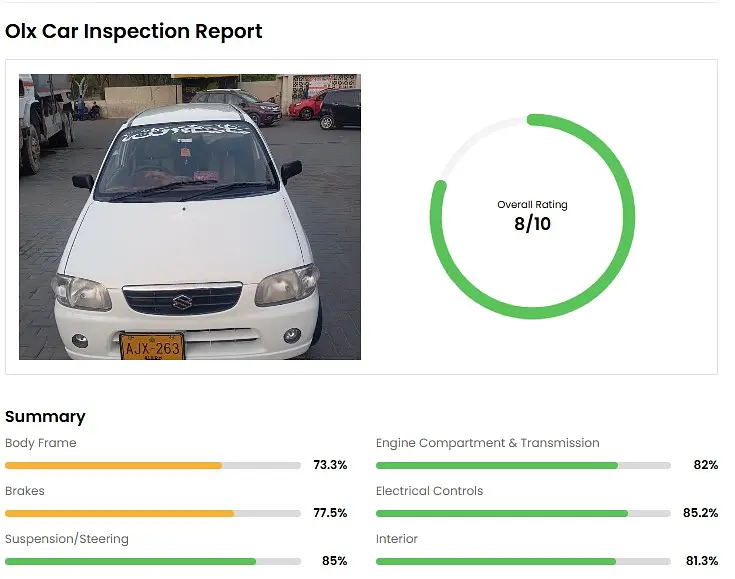This screenshot has width=735, height=579.
Task: Select the Body Frame label
Action: point(41,443)
